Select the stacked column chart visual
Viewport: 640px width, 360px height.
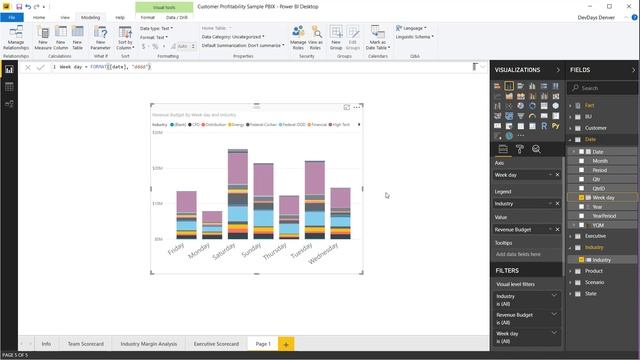pos(509,86)
